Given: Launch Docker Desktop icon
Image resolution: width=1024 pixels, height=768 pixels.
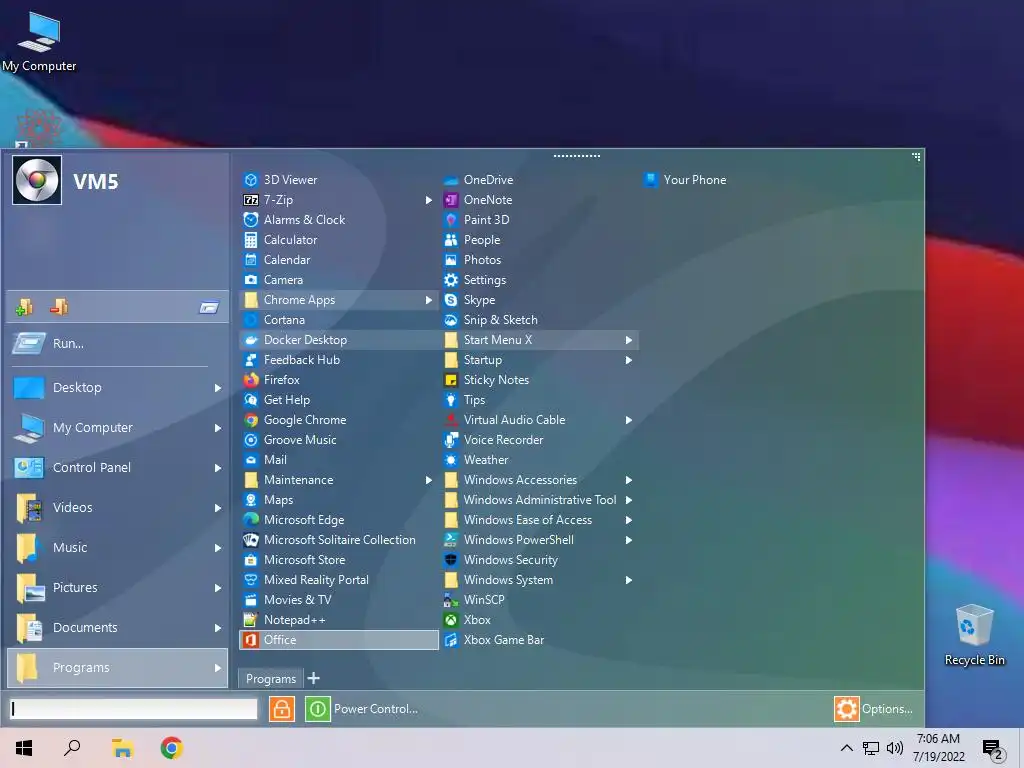Looking at the screenshot, I should click(x=251, y=340).
